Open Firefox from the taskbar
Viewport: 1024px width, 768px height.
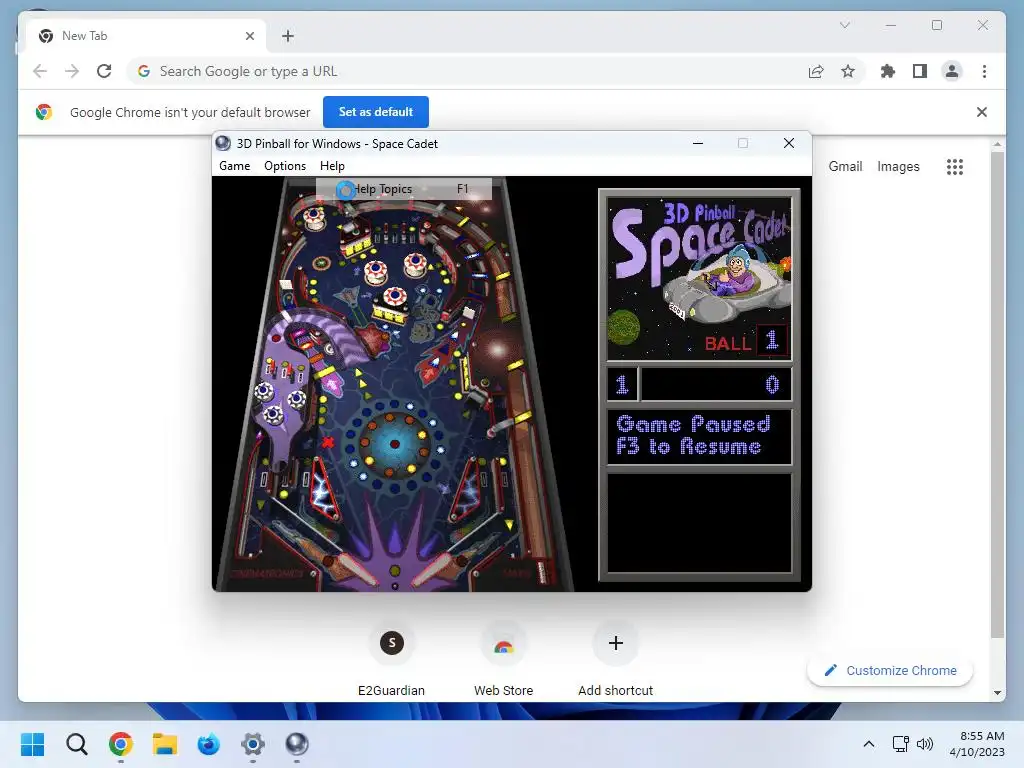(208, 744)
